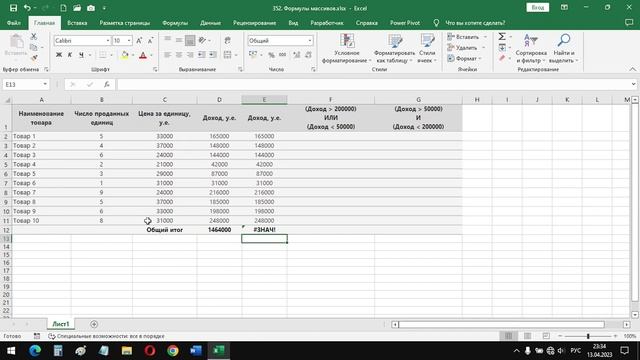Increase decimal places
Viewport: 640px width, 360px height.
point(297,55)
